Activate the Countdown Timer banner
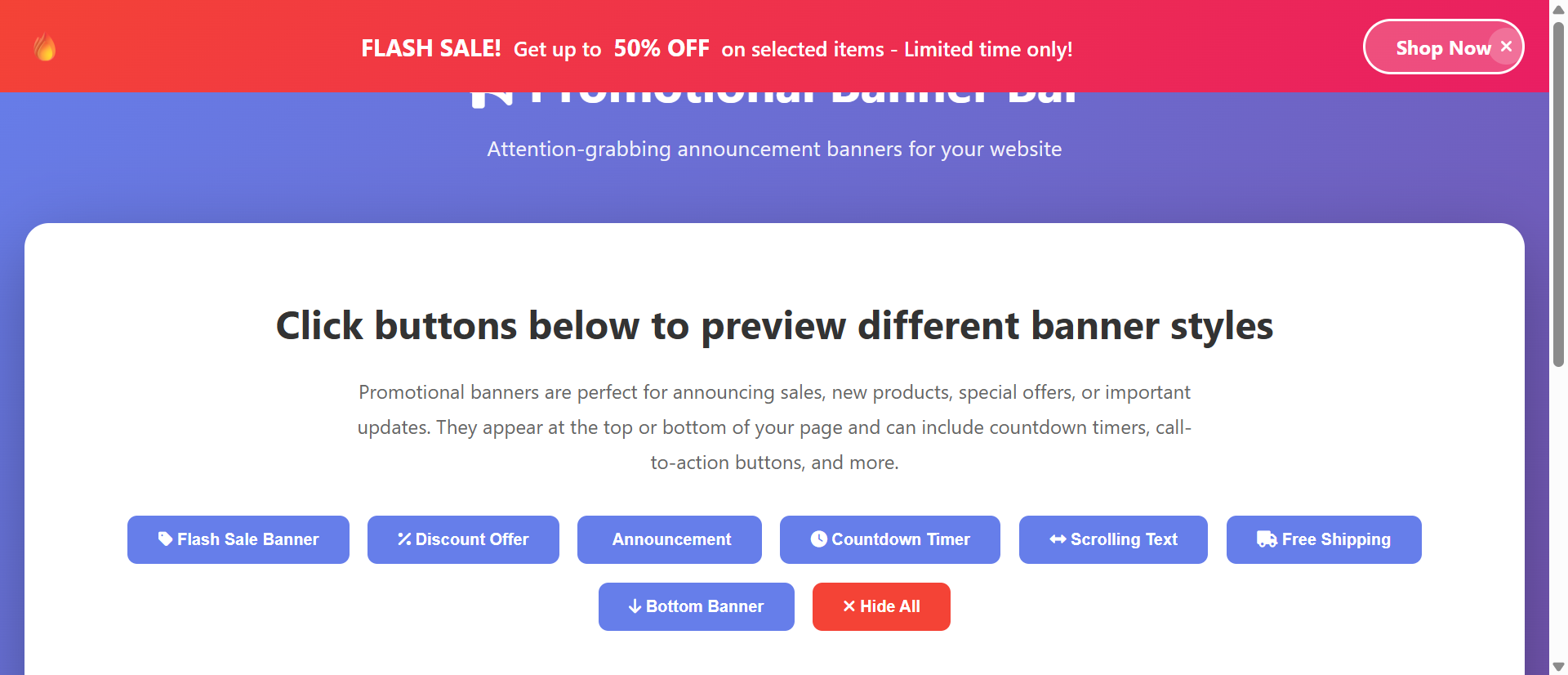 click(x=889, y=539)
